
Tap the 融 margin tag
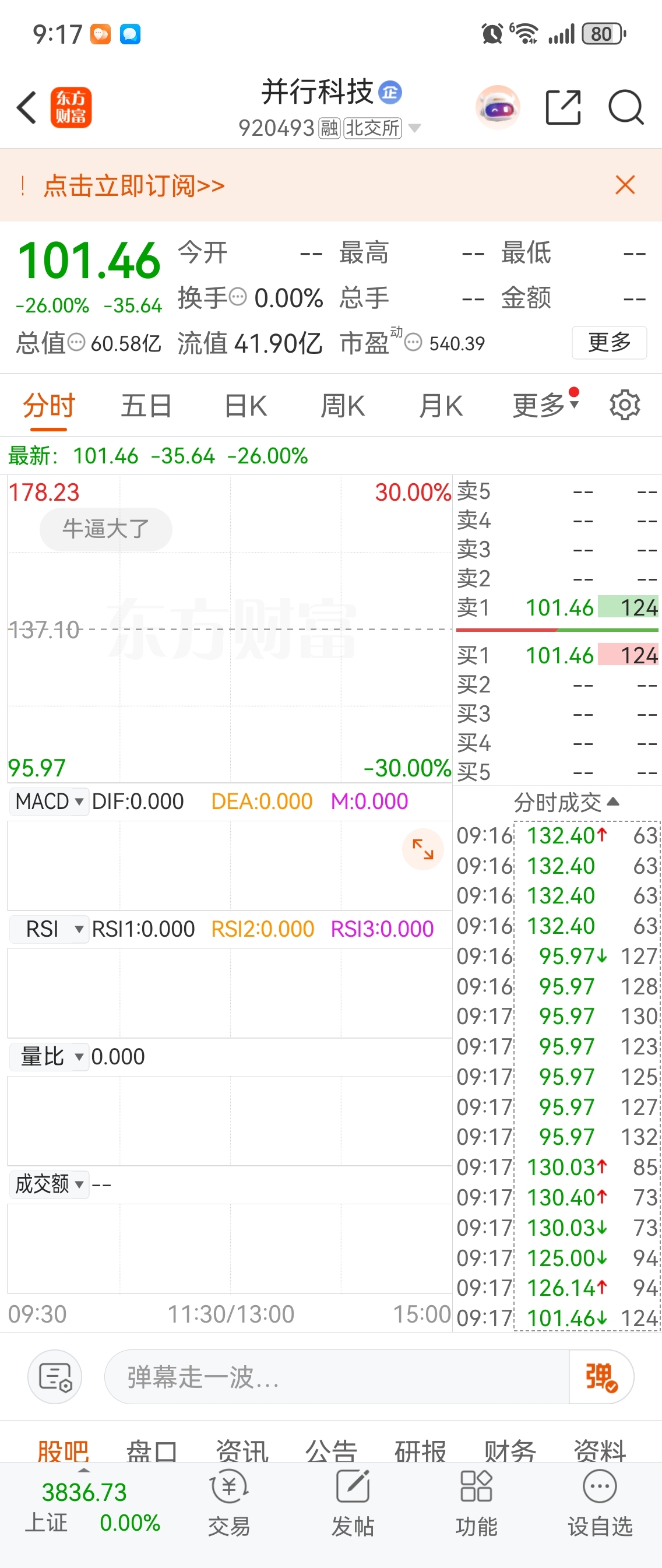click(x=330, y=128)
